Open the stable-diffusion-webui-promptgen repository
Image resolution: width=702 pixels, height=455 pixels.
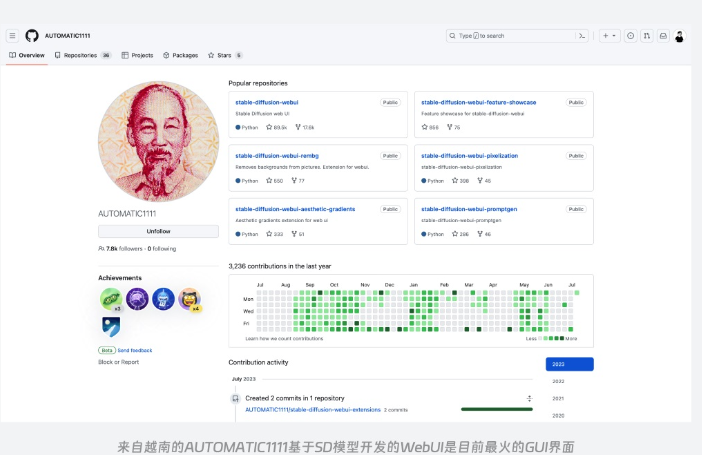469,209
